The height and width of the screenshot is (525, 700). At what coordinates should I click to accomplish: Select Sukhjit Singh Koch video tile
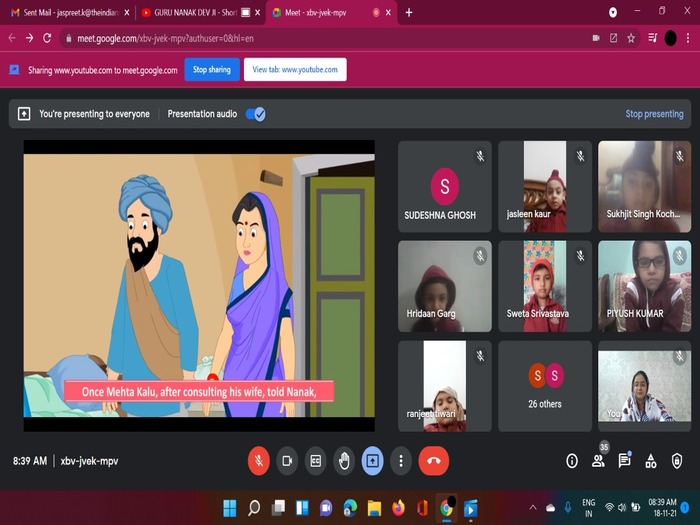pos(645,187)
